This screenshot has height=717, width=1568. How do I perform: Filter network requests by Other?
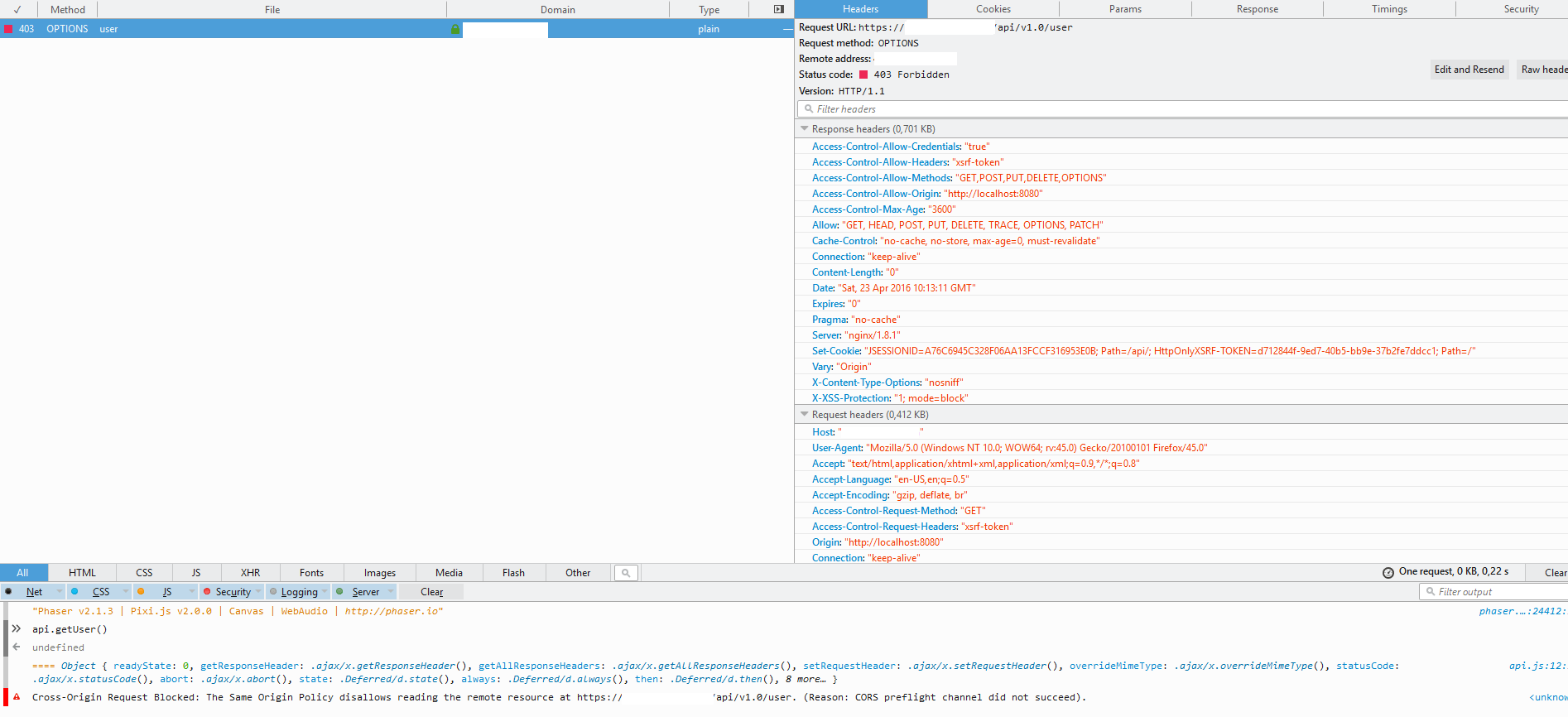(578, 573)
